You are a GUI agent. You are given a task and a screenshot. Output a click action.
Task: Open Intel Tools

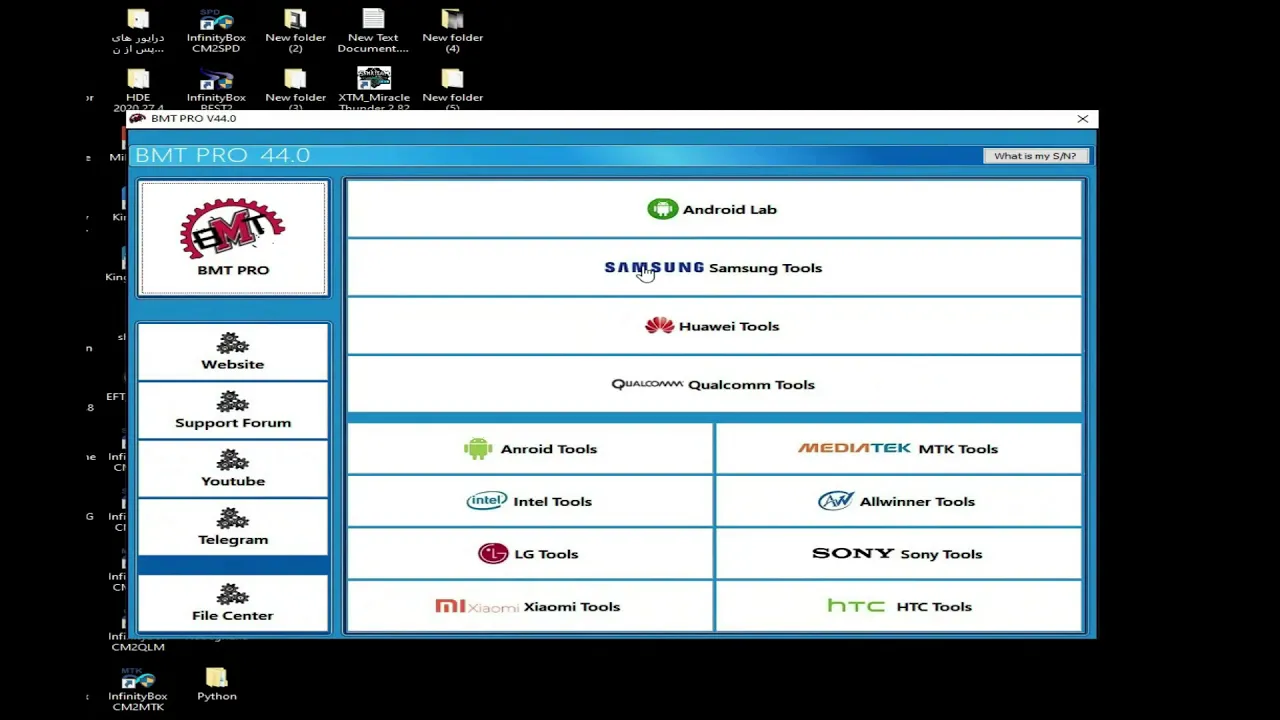coord(530,501)
